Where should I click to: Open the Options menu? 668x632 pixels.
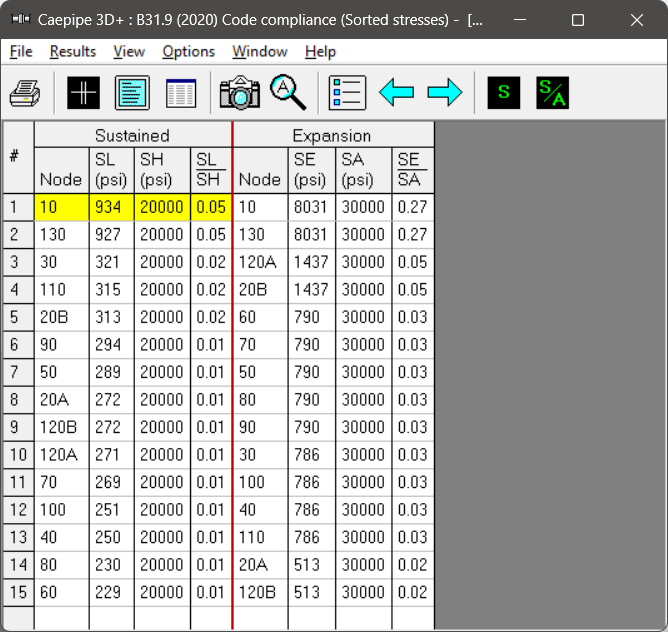tap(188, 51)
